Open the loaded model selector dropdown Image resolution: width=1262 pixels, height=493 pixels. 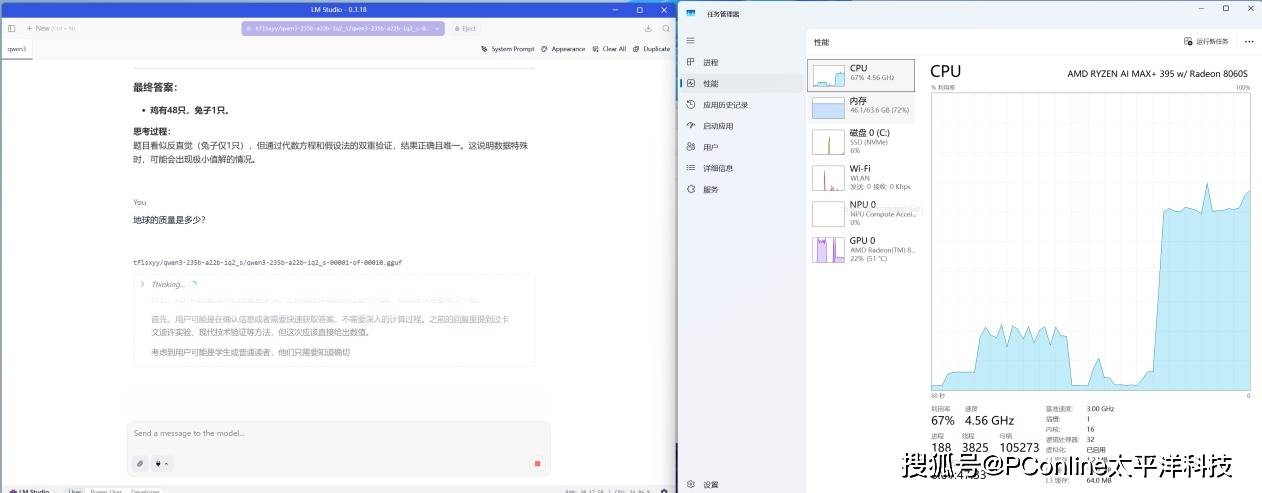click(342, 28)
